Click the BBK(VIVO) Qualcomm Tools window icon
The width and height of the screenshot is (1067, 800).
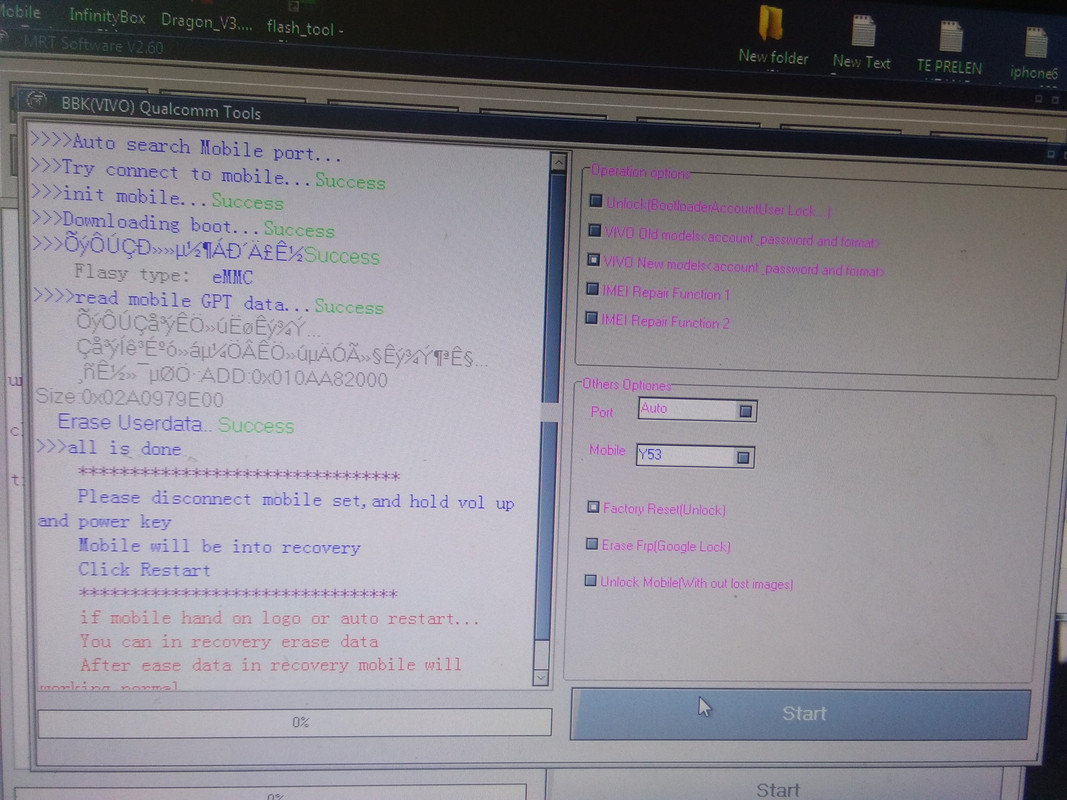(37, 101)
